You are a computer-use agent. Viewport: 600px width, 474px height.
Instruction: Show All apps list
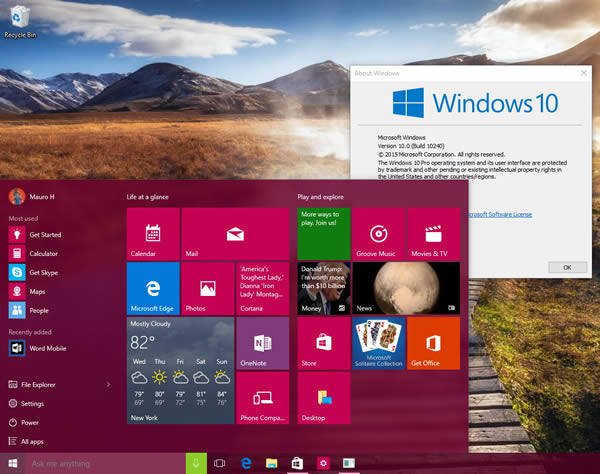[x=26, y=441]
